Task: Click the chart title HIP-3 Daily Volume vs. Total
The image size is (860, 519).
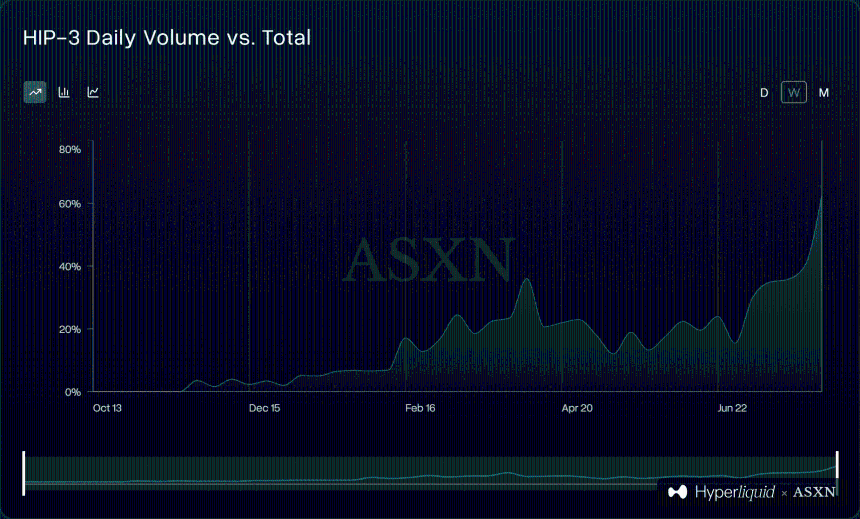Action: coord(167,37)
